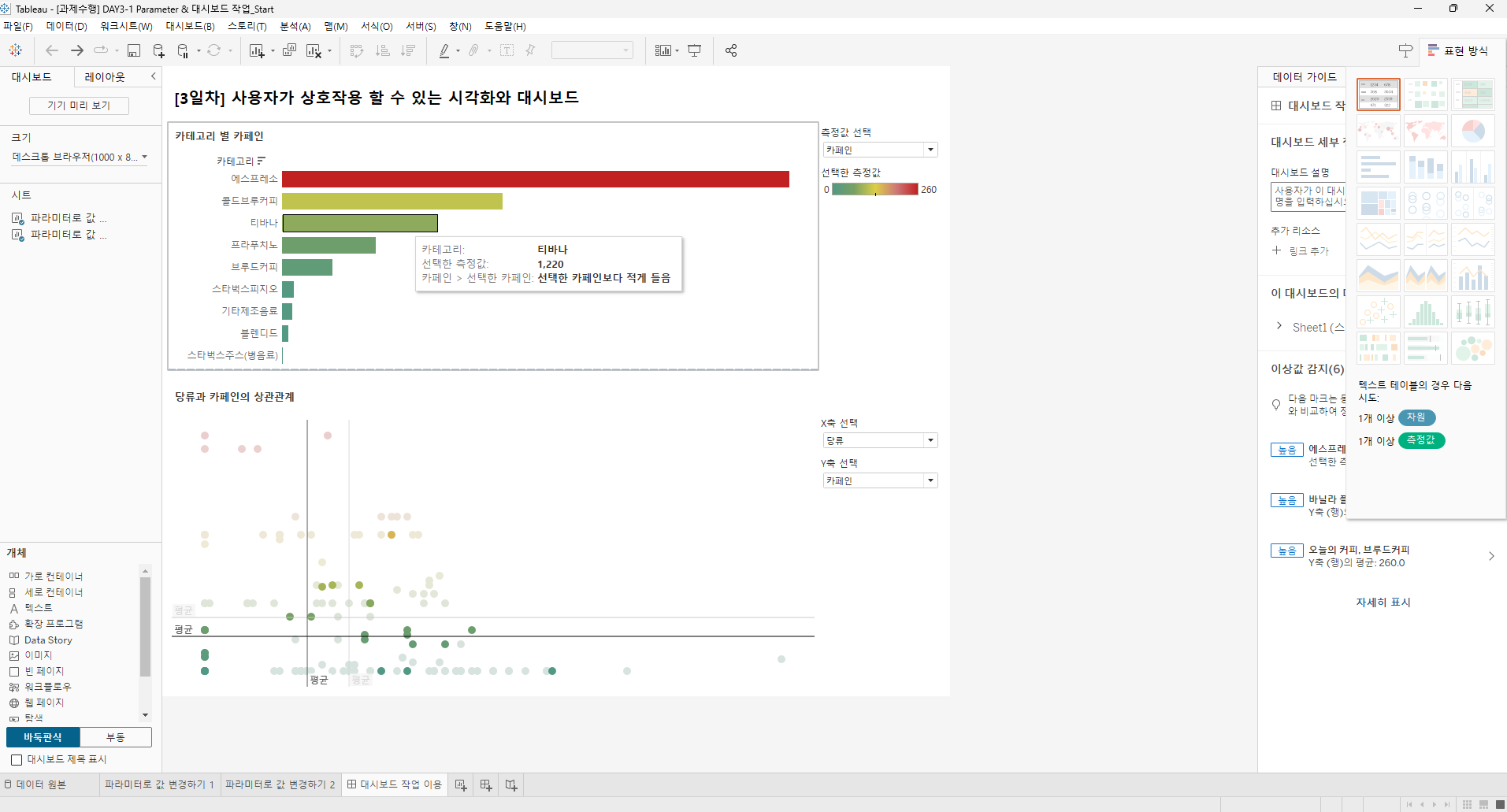Switch to the 레이아웃 tab
The height and width of the screenshot is (812, 1507).
(x=105, y=76)
